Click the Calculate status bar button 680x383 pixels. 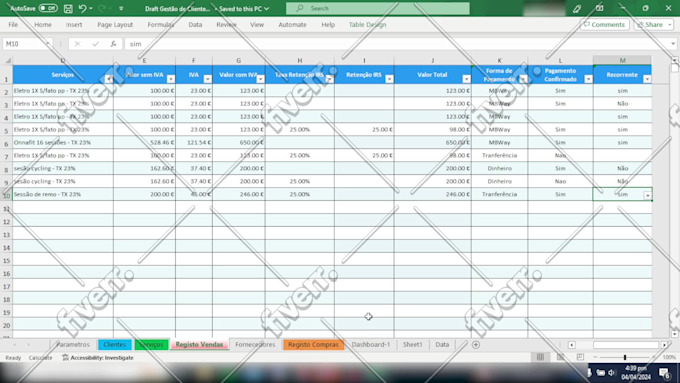(x=40, y=358)
